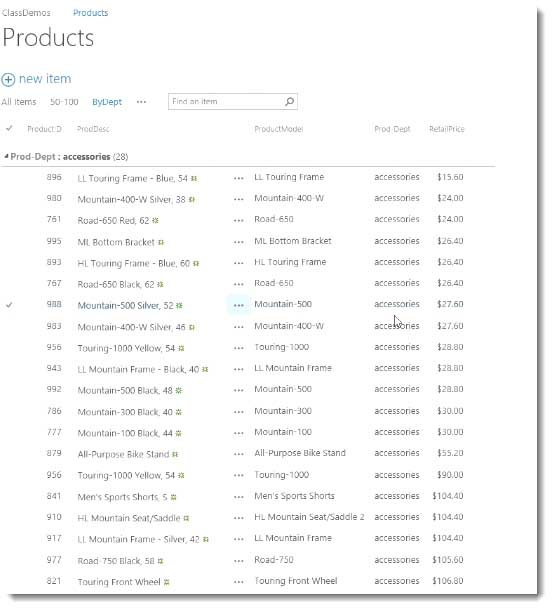Click product ID 879
Screen dimensions: 552x609
coord(54,453)
